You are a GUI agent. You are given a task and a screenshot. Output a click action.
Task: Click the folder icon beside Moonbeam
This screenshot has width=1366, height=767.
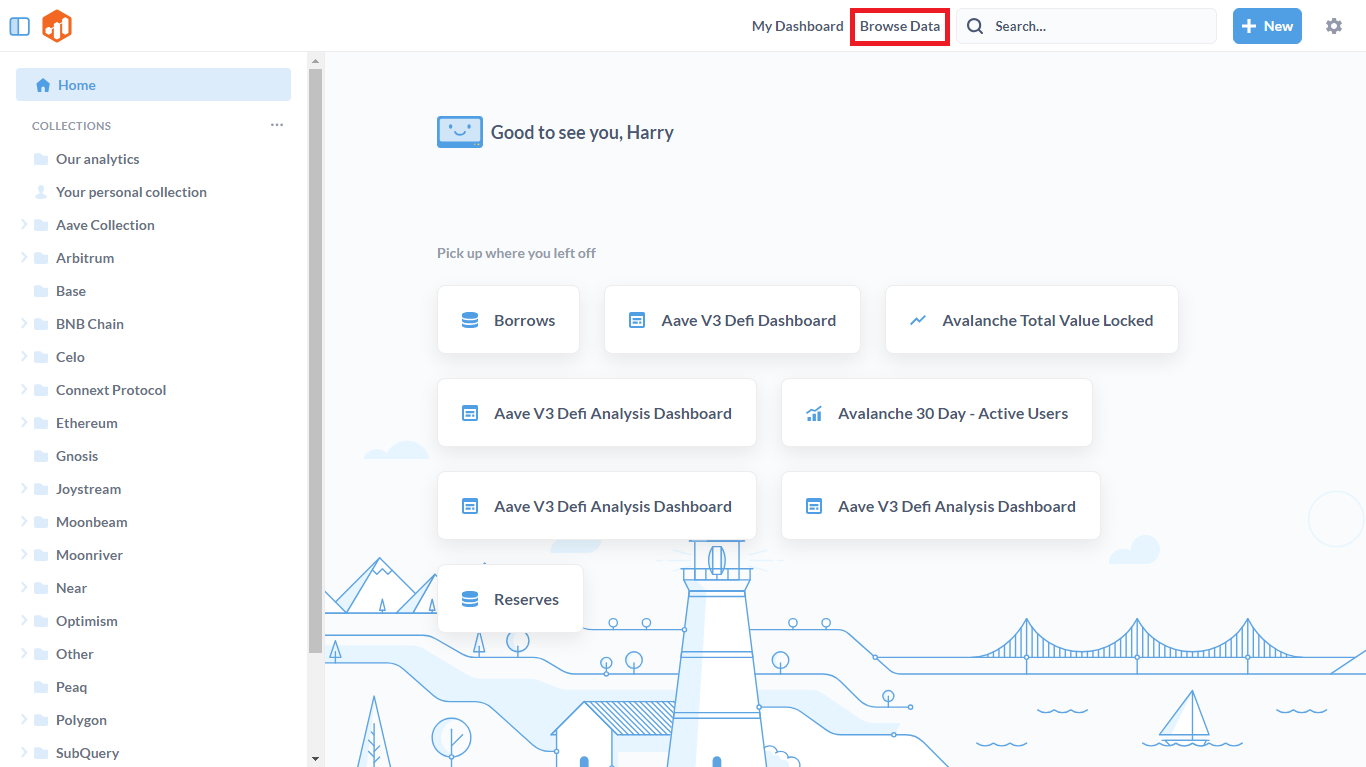[41, 522]
